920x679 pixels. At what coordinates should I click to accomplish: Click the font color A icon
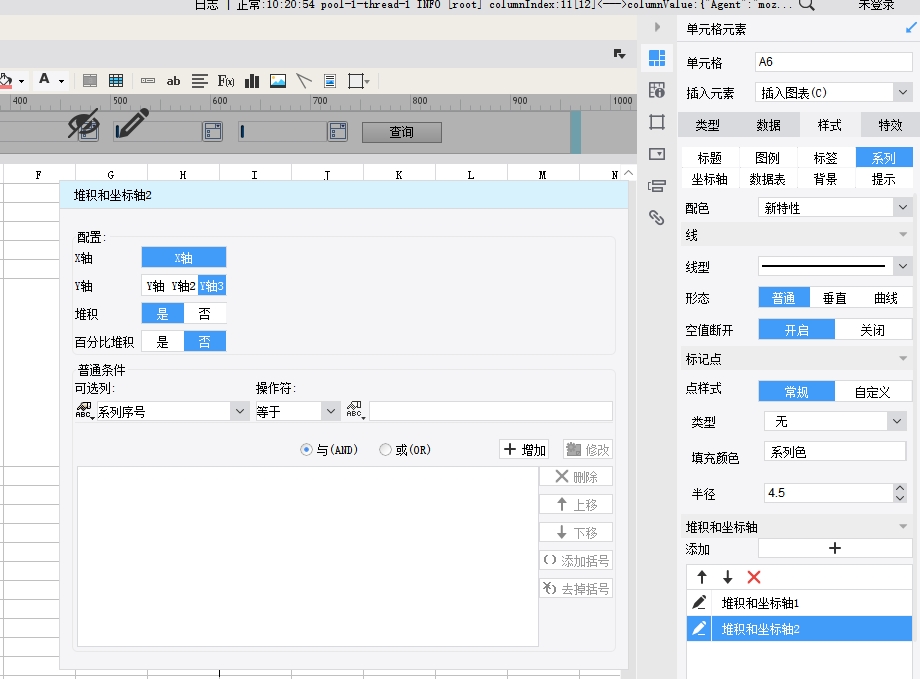coord(44,79)
